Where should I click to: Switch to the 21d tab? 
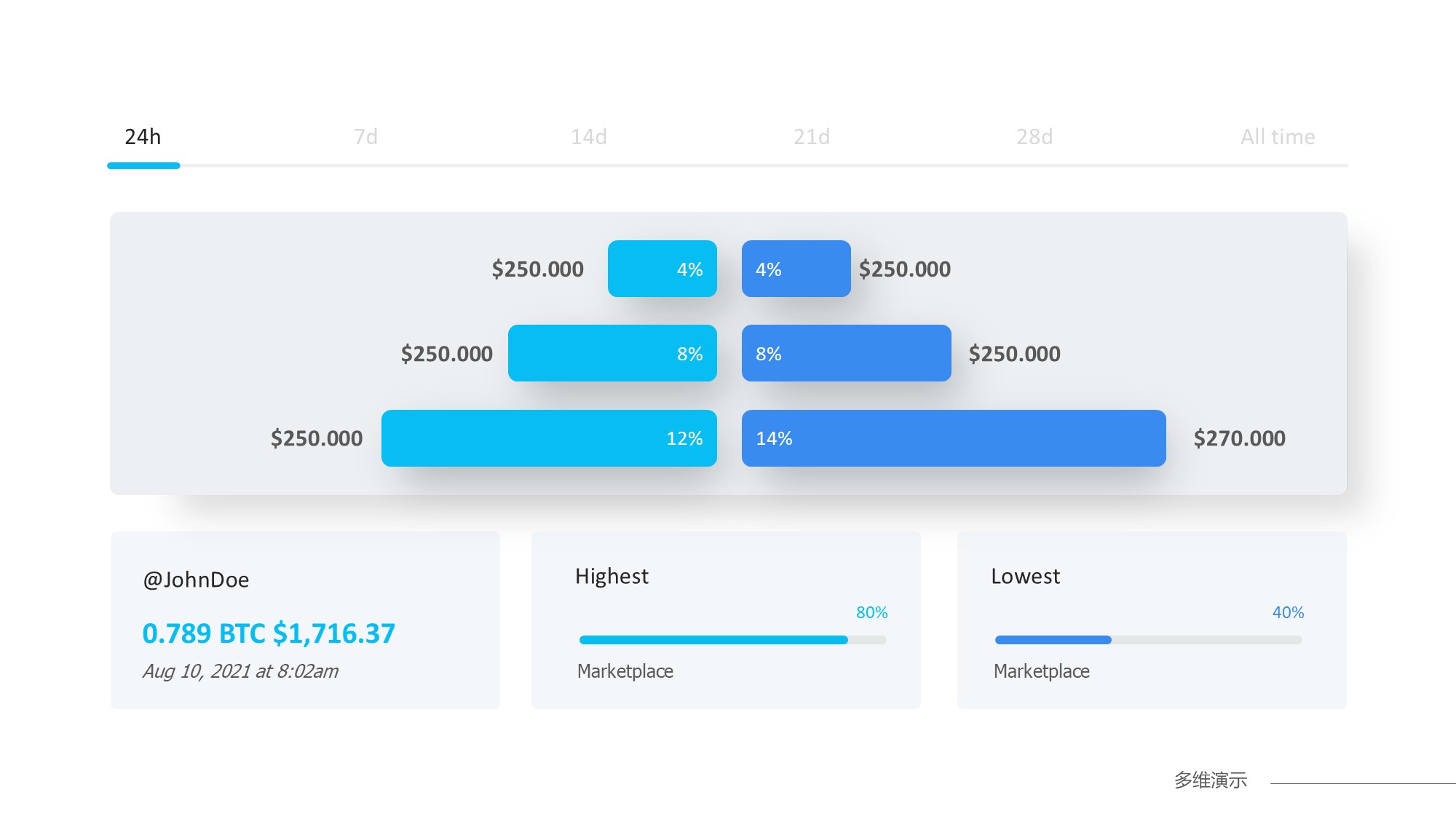pos(812,137)
